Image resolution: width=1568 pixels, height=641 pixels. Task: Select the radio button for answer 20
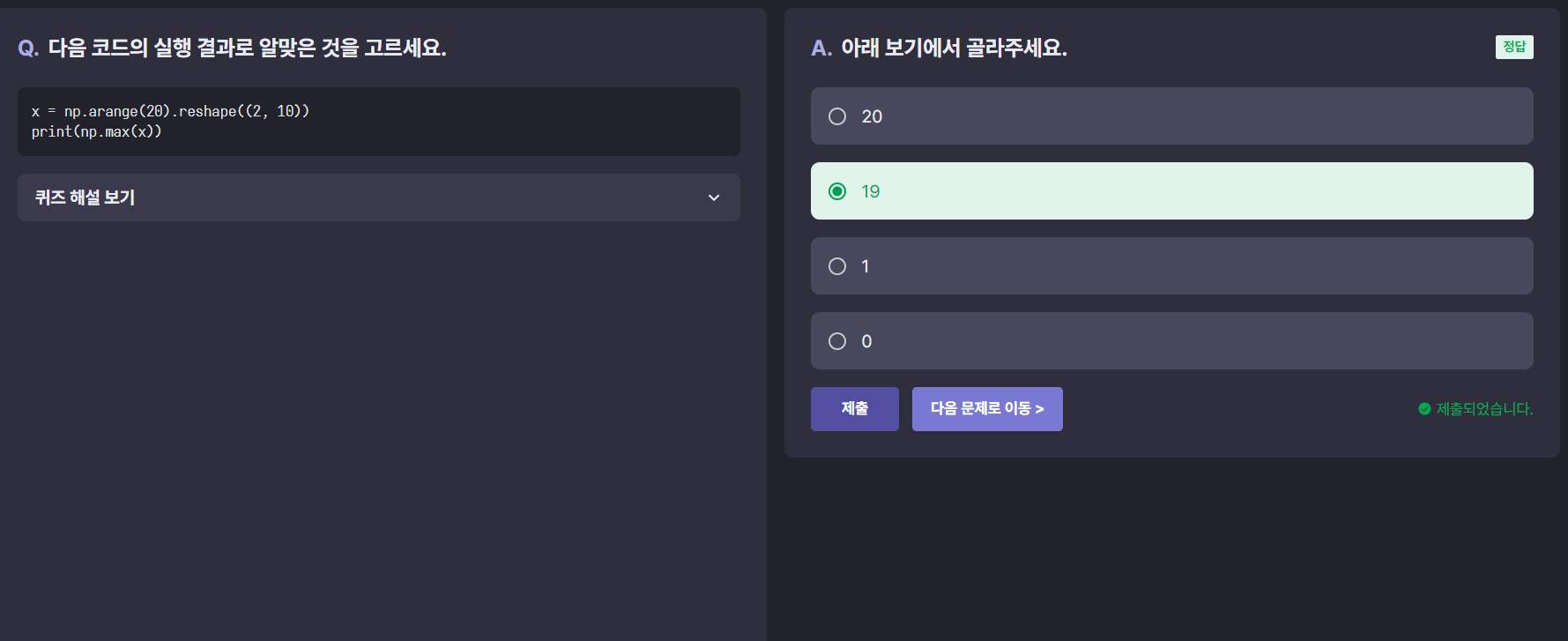[837, 116]
